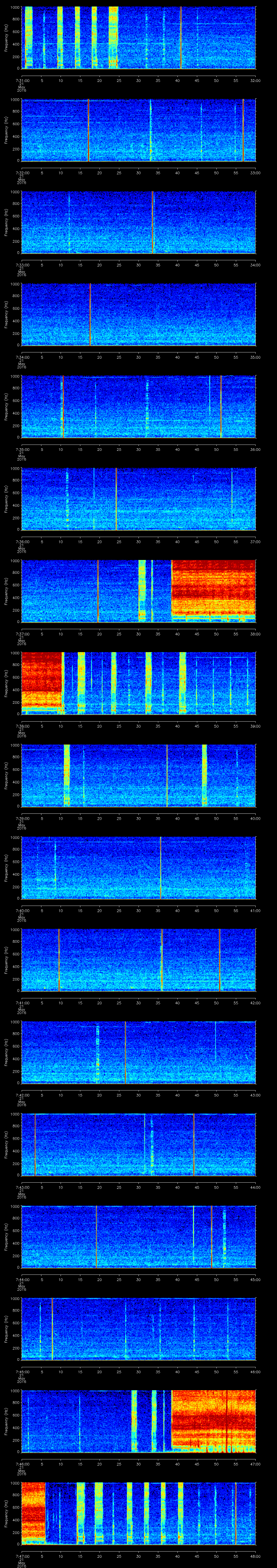
Task: Click the 7:33:00 start time label
Action: pyautogui.click(x=22, y=265)
